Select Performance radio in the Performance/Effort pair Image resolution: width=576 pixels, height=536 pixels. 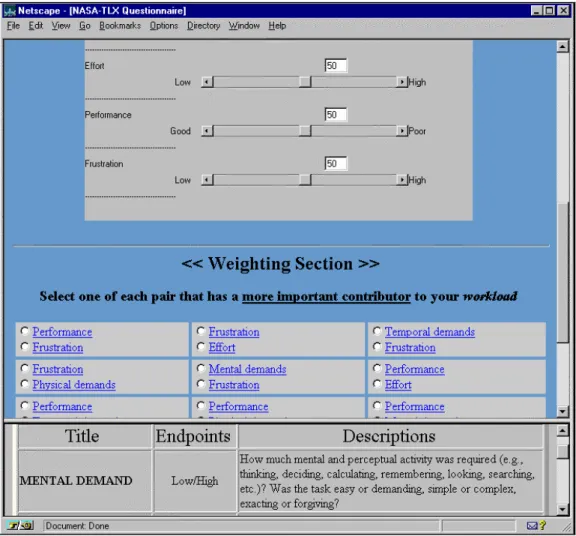click(x=377, y=368)
